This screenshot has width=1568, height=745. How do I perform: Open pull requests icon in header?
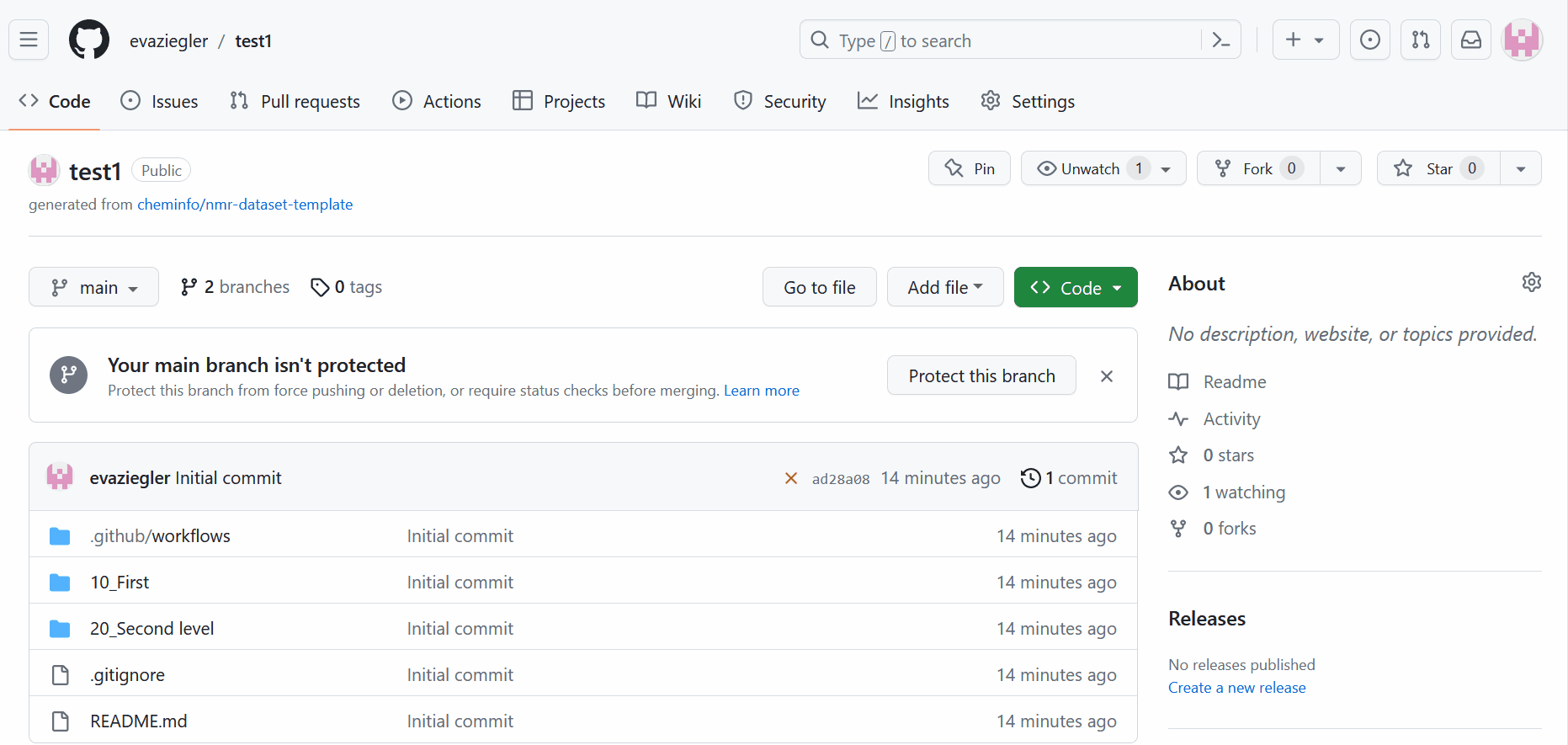[x=1420, y=40]
